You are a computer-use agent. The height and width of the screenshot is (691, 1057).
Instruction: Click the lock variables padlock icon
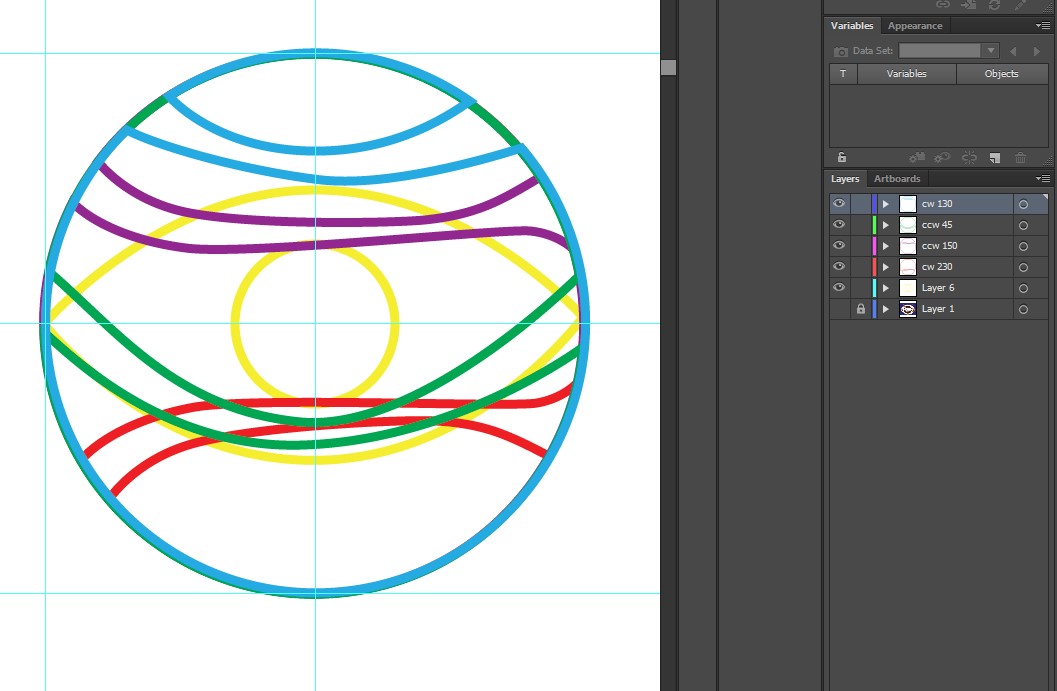click(843, 157)
